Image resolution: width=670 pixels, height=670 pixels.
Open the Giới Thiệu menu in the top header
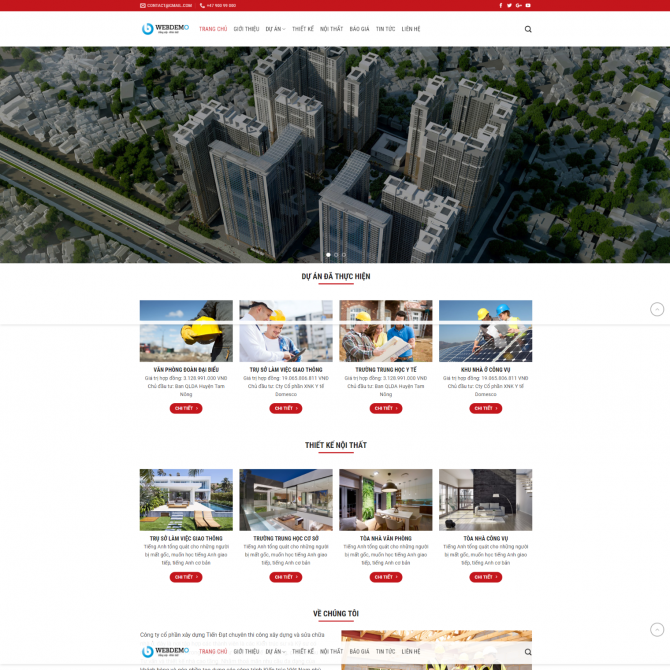coord(246,29)
